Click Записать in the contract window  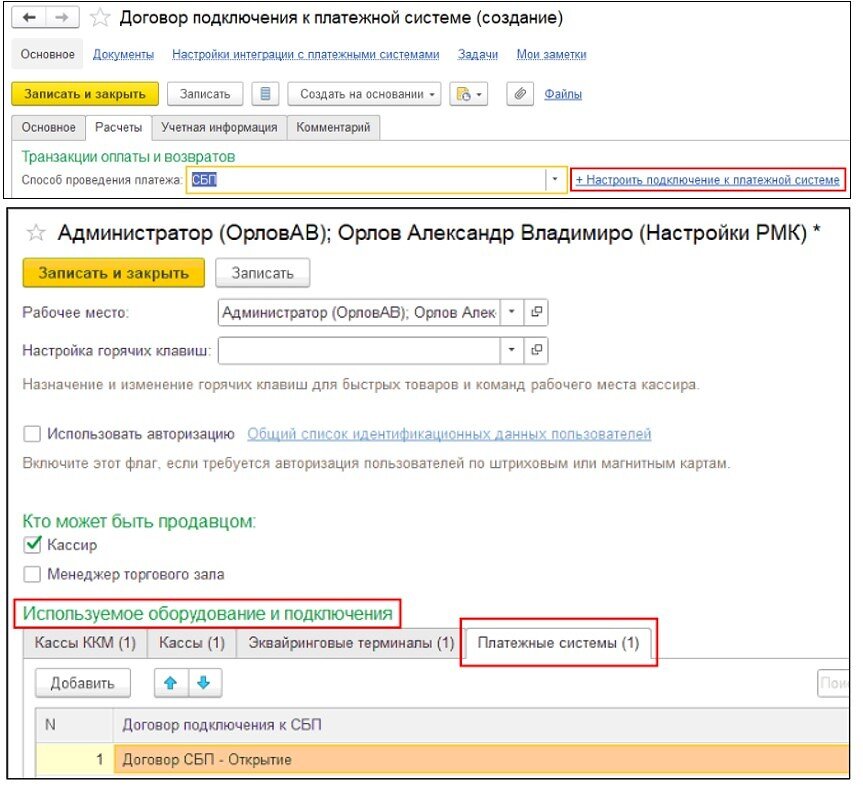coord(205,94)
